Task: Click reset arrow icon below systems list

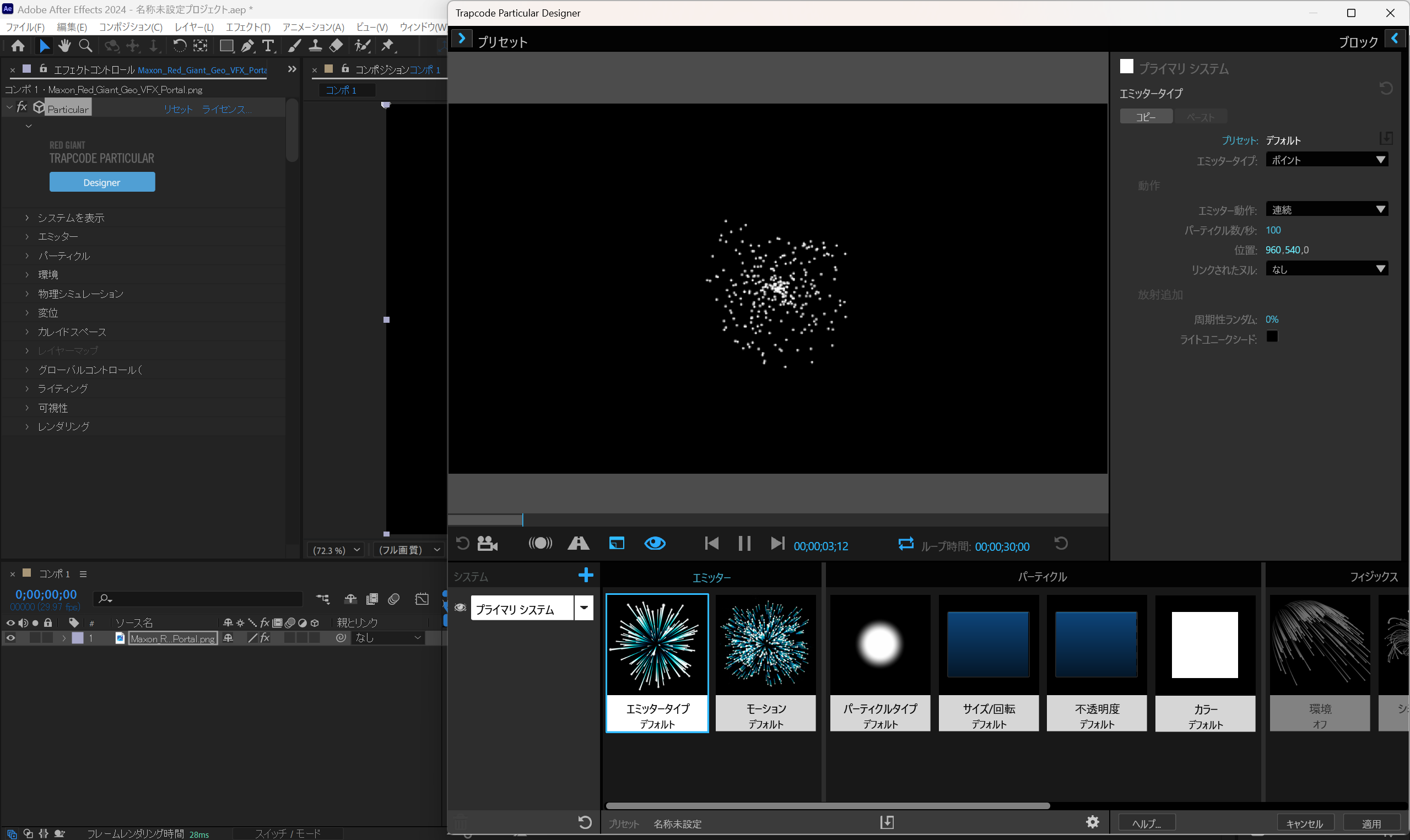Action: 585,822
